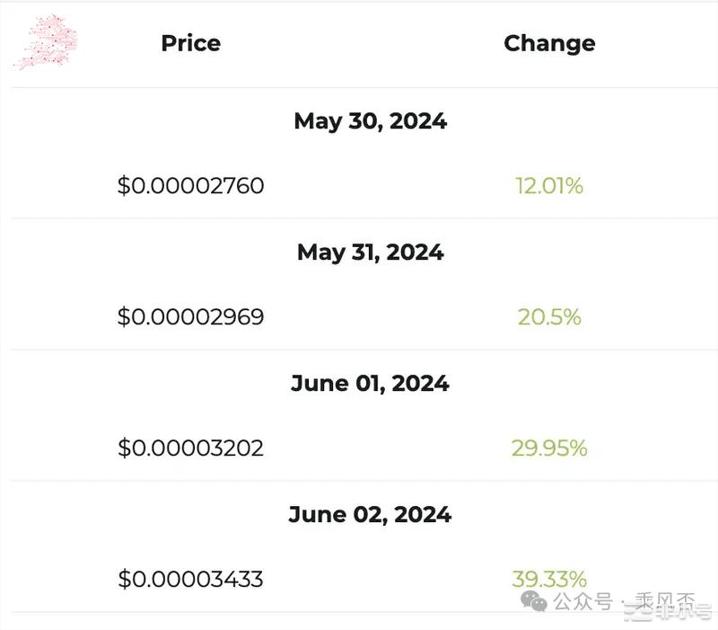Click the 39.33% change value
This screenshot has width=718, height=630.
click(549, 579)
